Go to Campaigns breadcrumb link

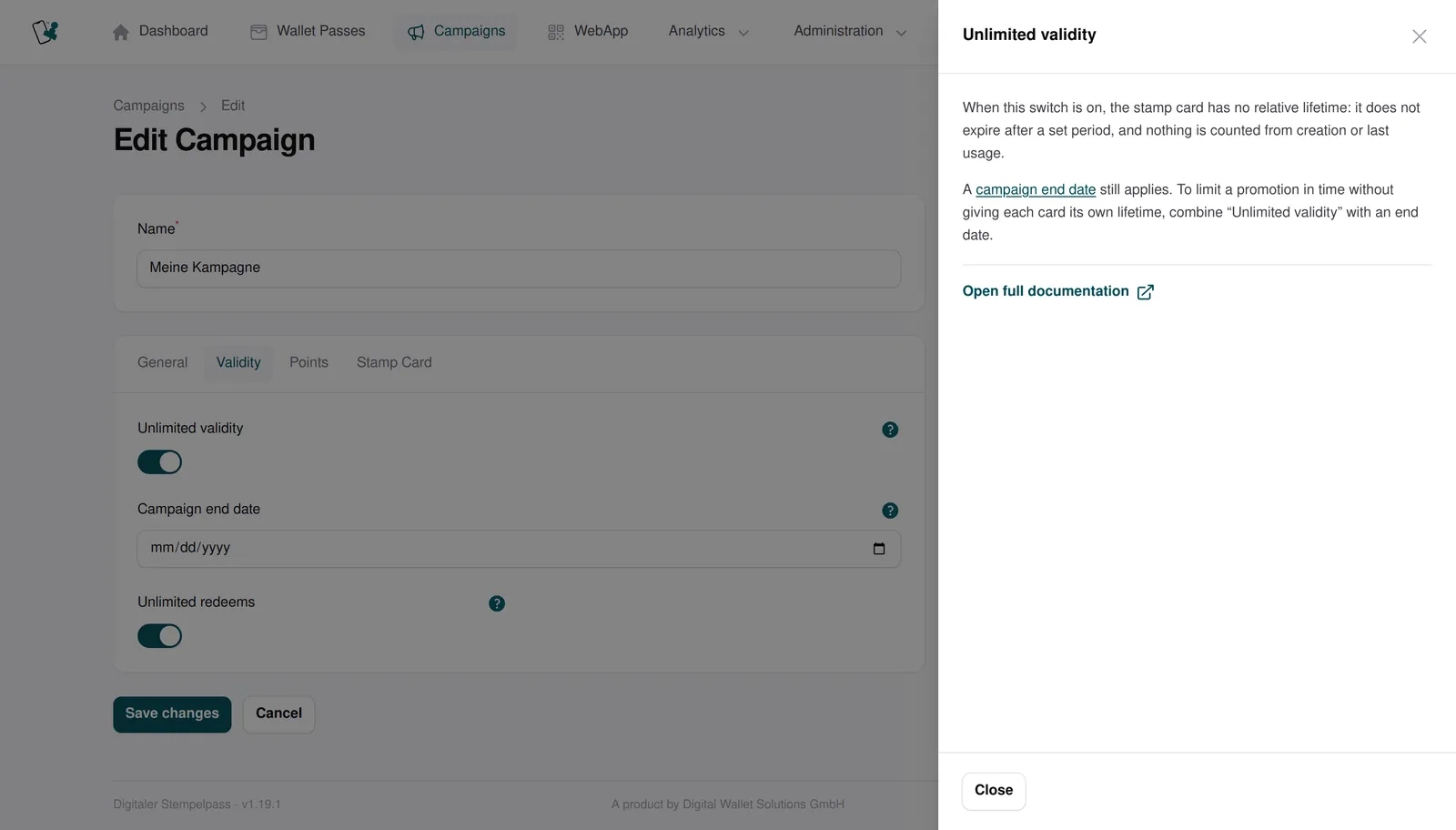[148, 106]
